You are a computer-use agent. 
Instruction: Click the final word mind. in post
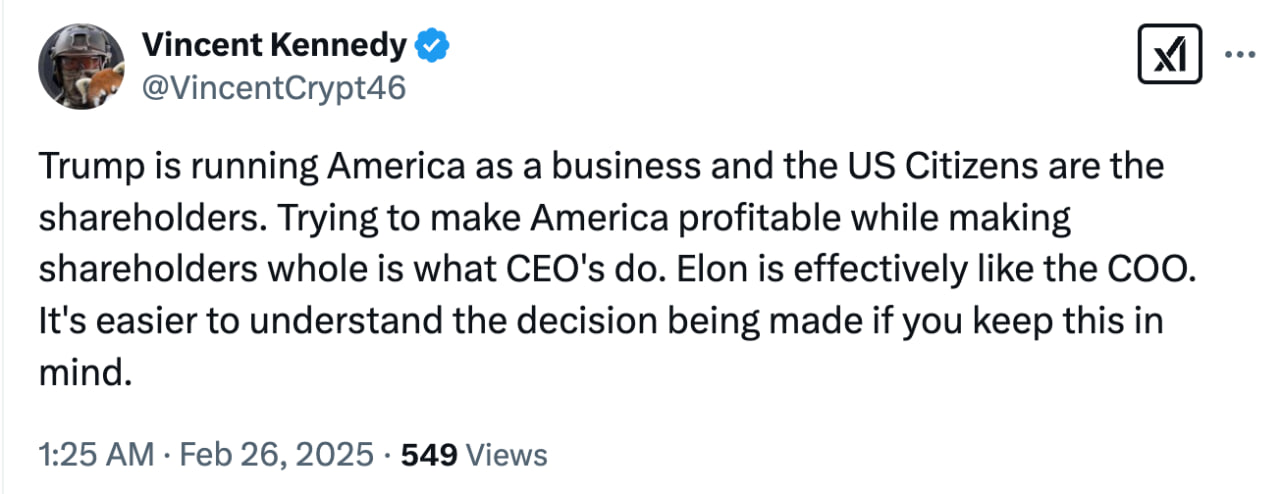pos(86,374)
